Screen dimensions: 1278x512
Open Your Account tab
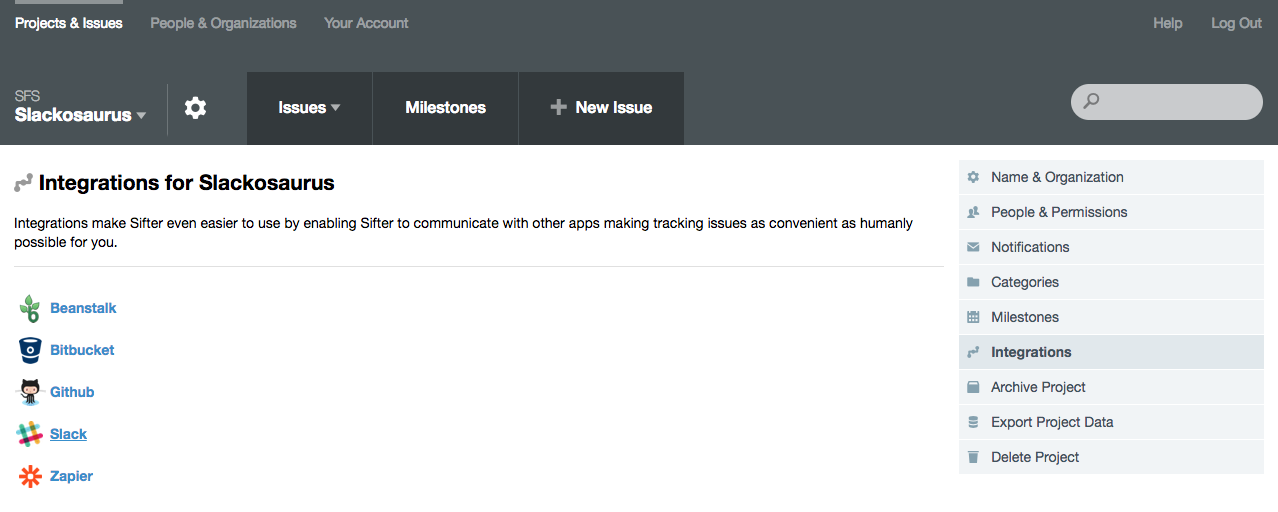pyautogui.click(x=366, y=22)
